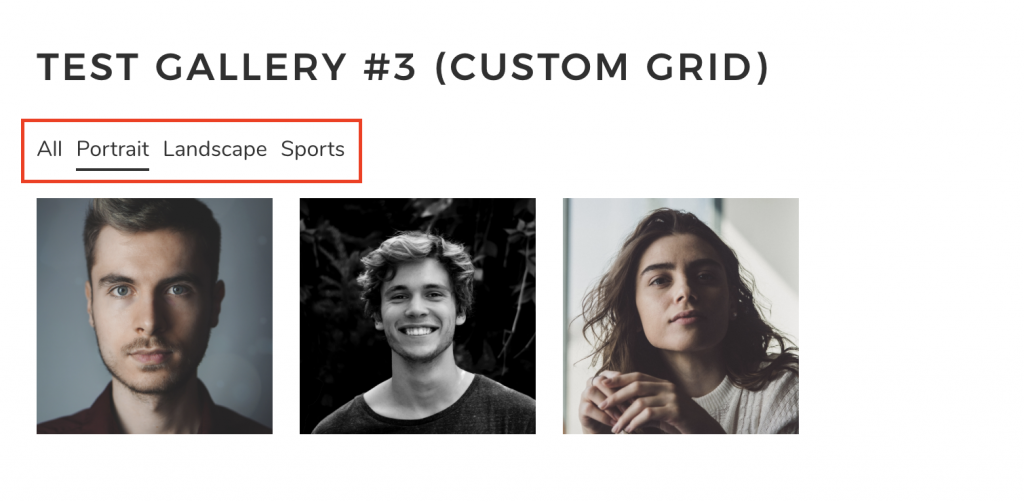Viewport: 1024px width, 502px height.
Task: Choose the Landscape category link
Action: (x=215, y=149)
